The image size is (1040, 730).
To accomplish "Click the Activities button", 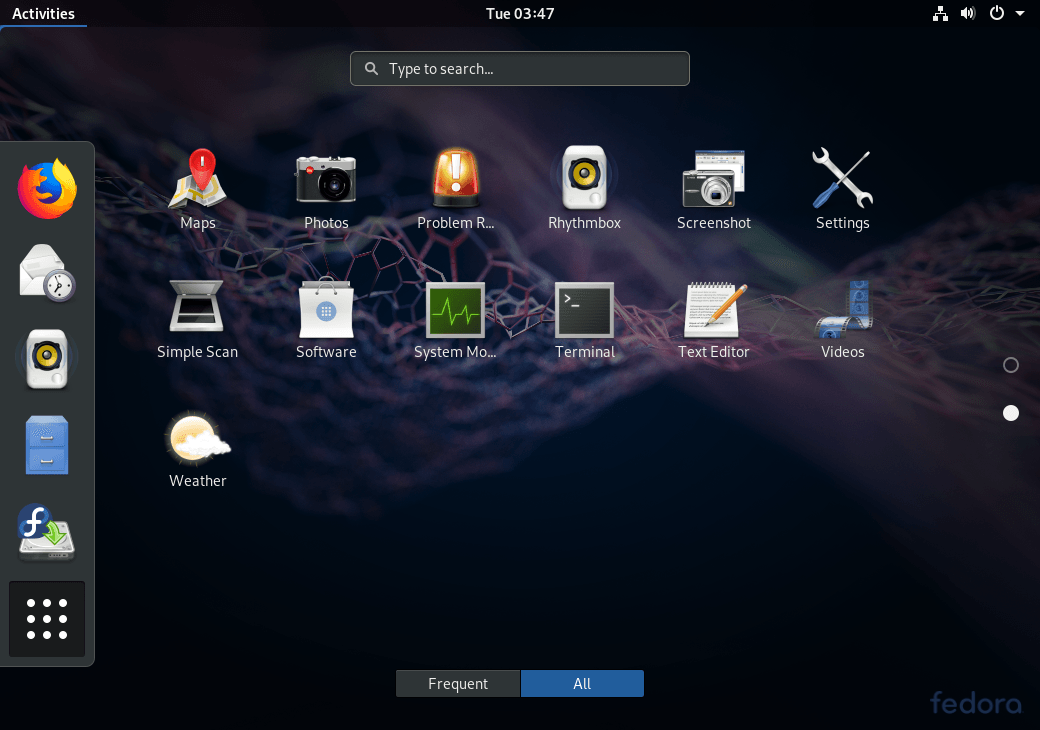I will tap(43, 13).
